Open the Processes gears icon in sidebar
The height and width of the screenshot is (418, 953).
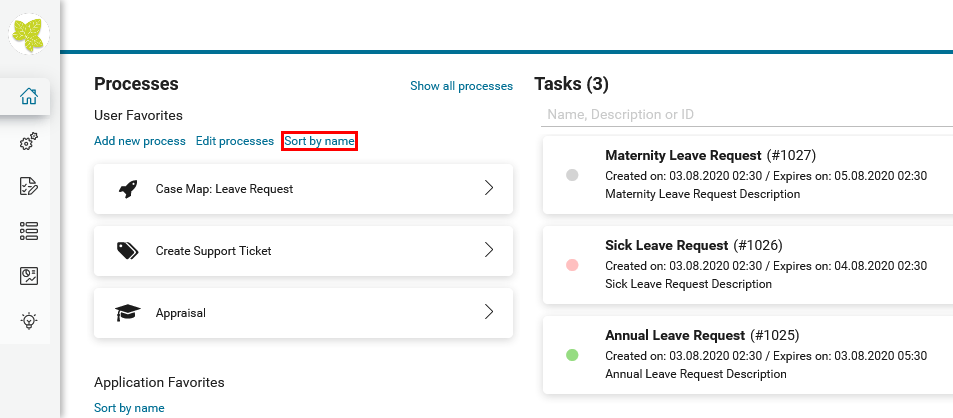[29, 142]
